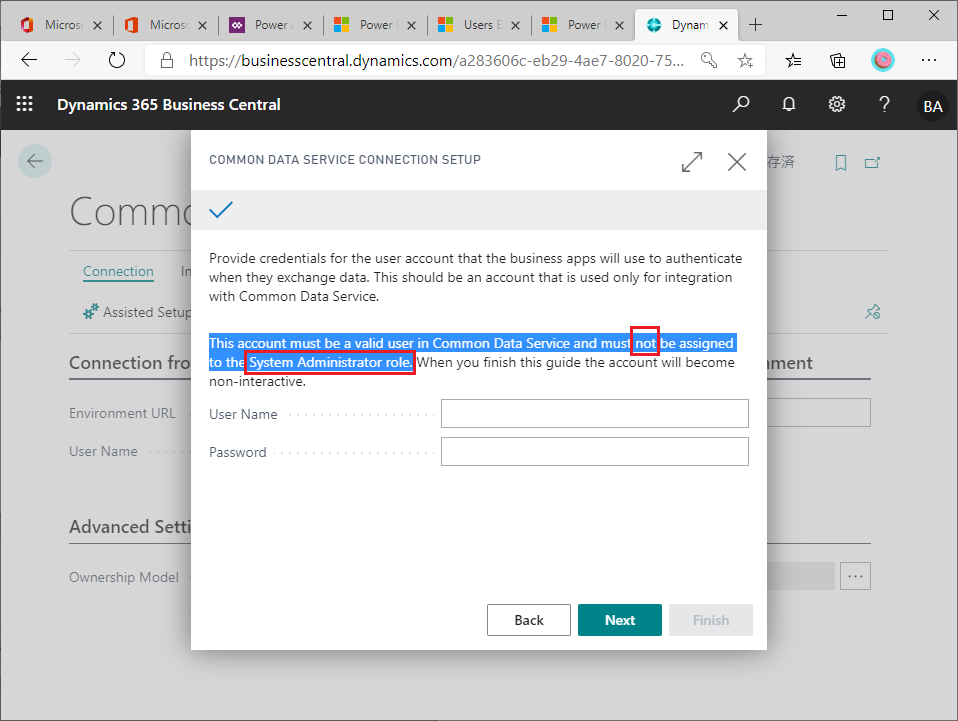Open this page in a new window
The height and width of the screenshot is (721, 958).
pyautogui.click(x=872, y=163)
